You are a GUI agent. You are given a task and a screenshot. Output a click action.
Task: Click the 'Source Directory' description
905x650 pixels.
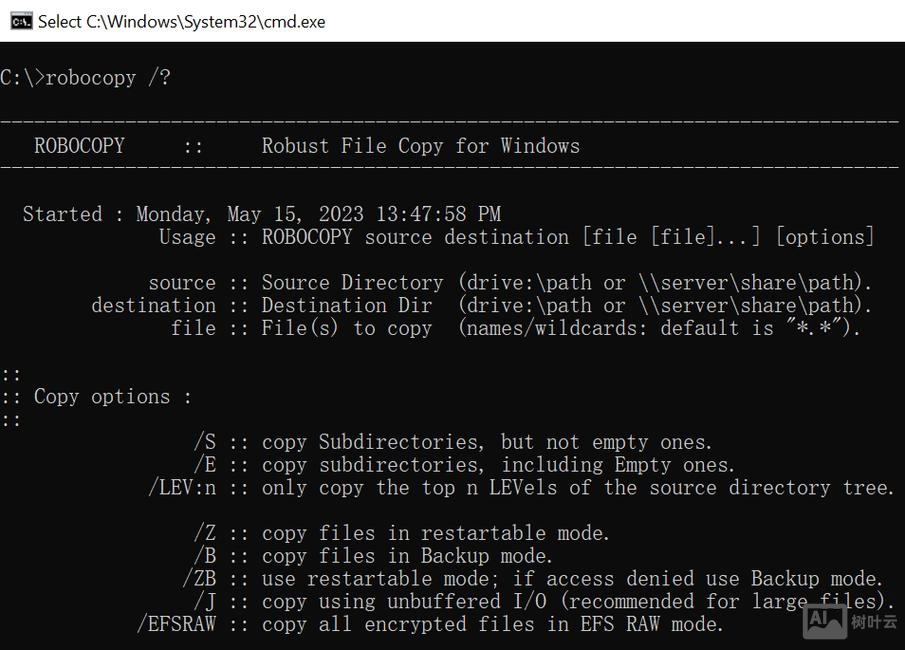352,283
